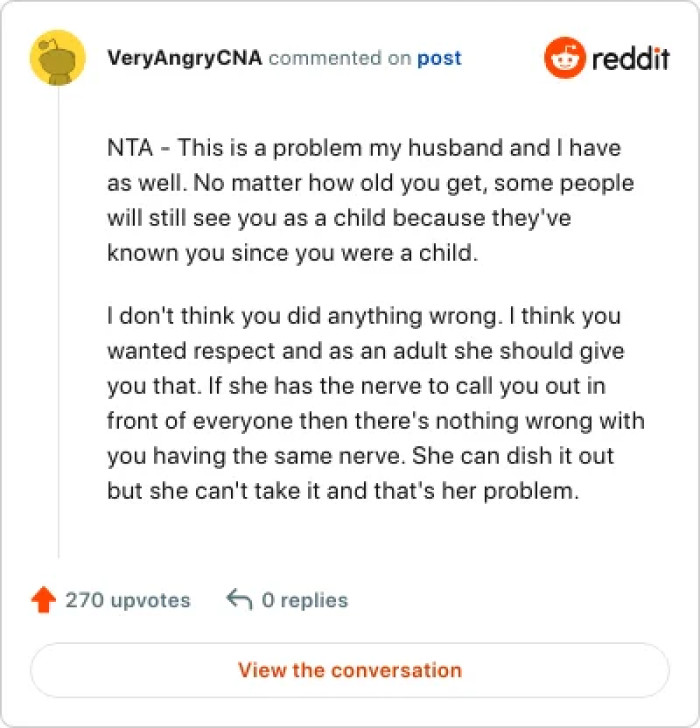Click the line starting "you having the same nerve"
Viewport: 700px width, 728px height.
360,457
